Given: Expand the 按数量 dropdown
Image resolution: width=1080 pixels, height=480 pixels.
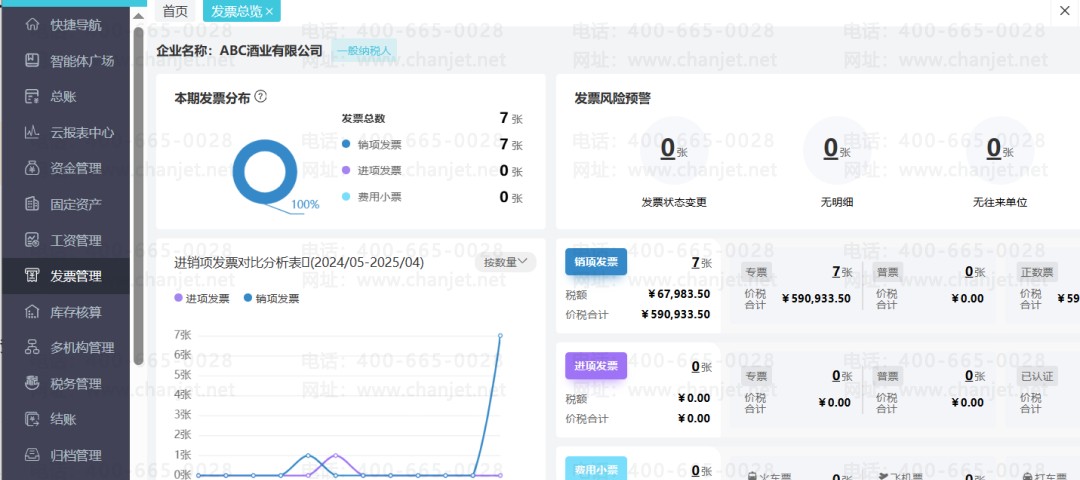Looking at the screenshot, I should [506, 262].
